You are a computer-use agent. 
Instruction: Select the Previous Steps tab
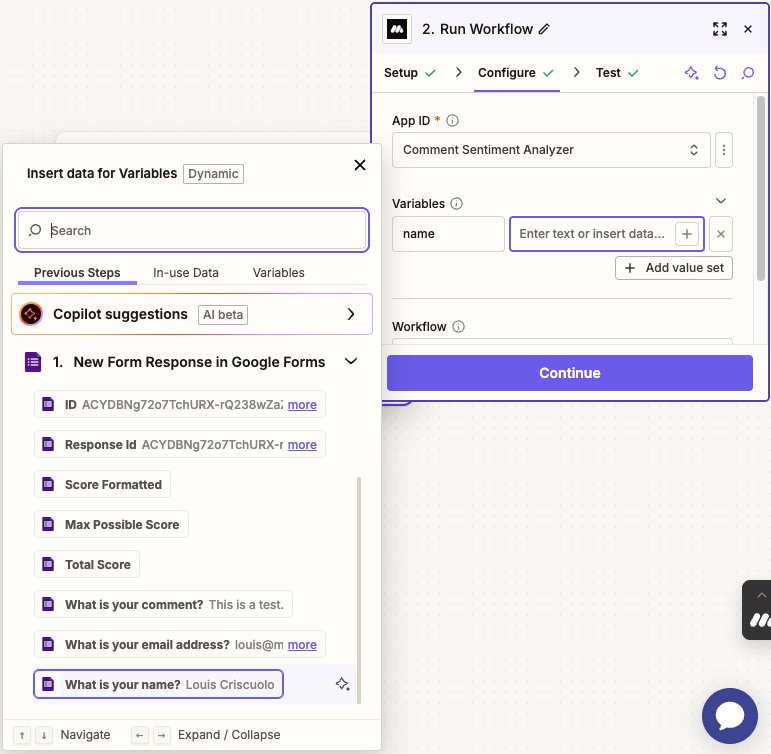coord(77,273)
